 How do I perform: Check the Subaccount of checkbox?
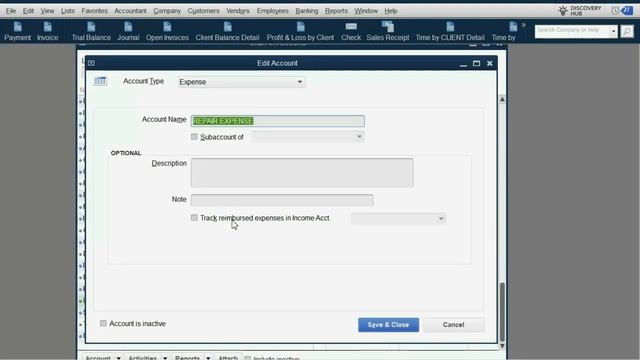[x=194, y=137]
